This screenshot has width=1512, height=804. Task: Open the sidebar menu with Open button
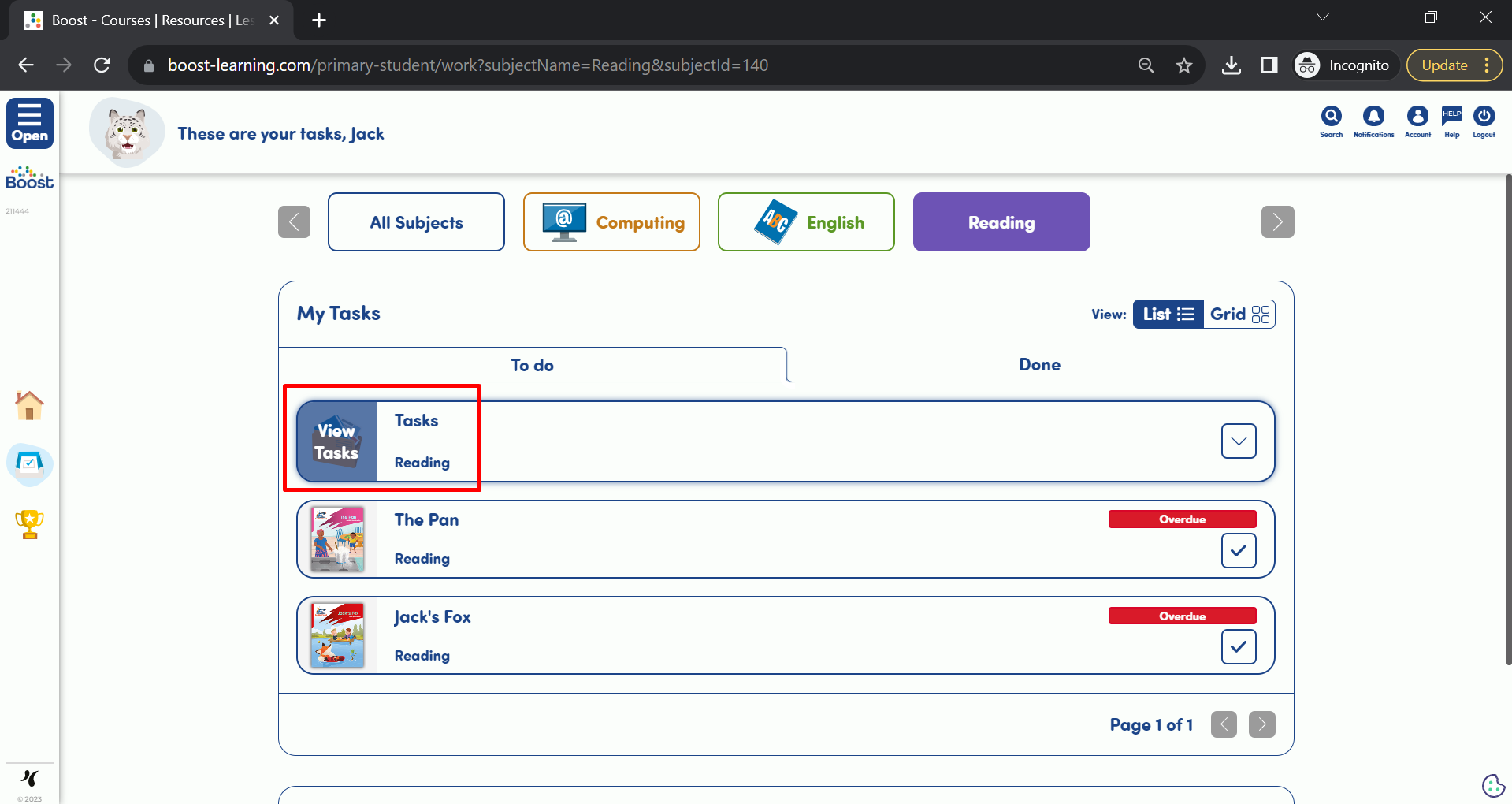coord(30,124)
